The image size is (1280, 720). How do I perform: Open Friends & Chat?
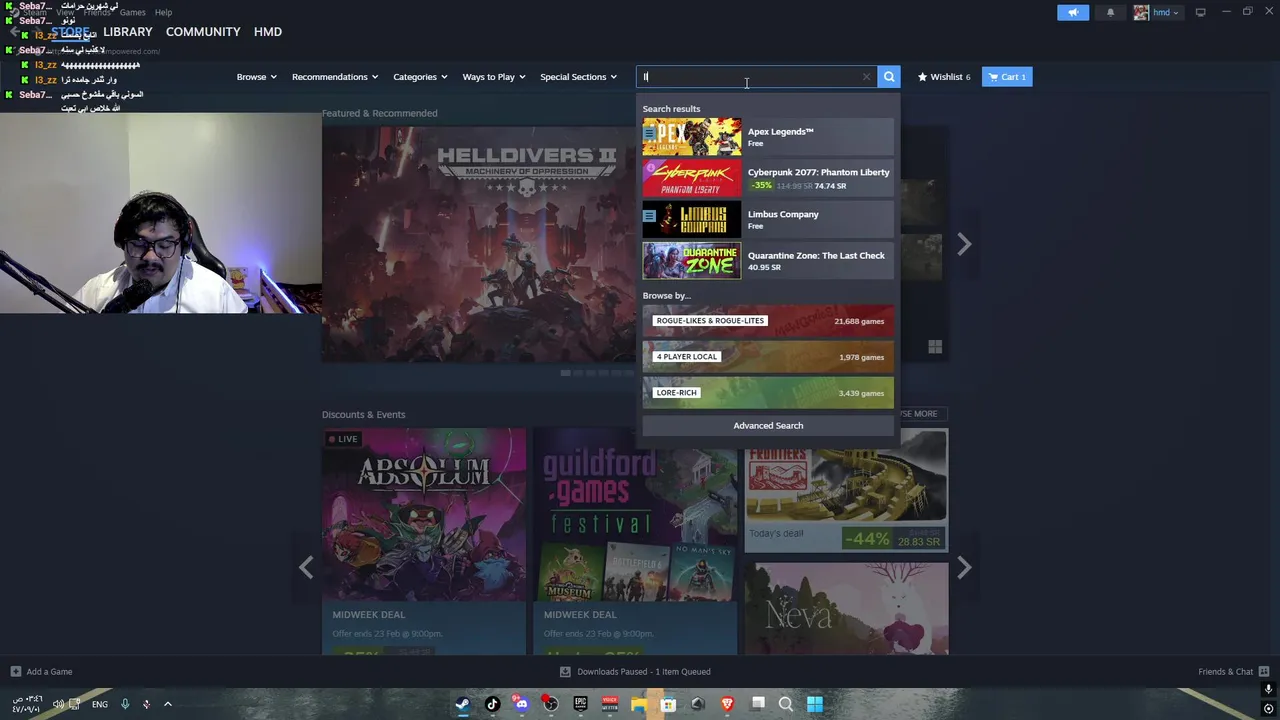(x=1233, y=672)
